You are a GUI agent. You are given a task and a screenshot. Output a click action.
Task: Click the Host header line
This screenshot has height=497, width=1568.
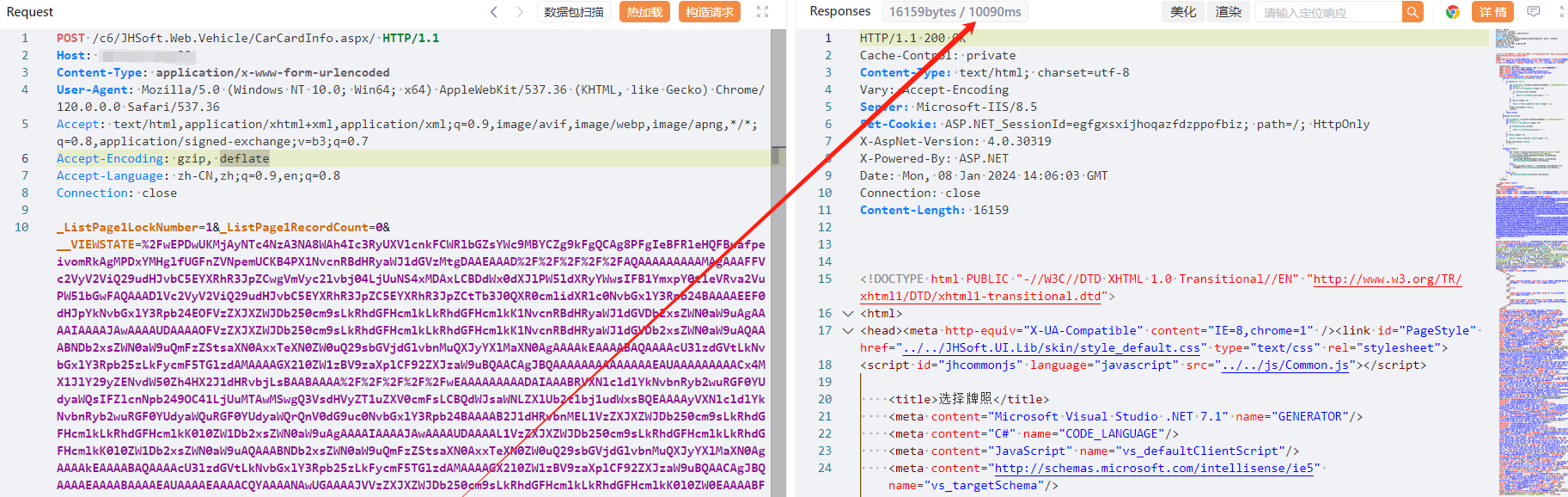126,56
